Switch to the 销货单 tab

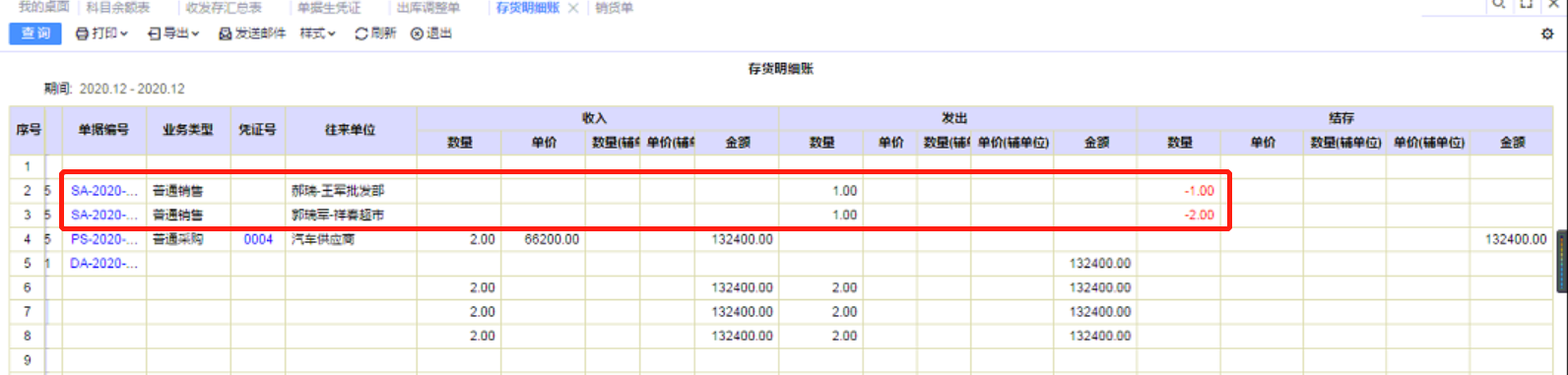click(x=615, y=7)
